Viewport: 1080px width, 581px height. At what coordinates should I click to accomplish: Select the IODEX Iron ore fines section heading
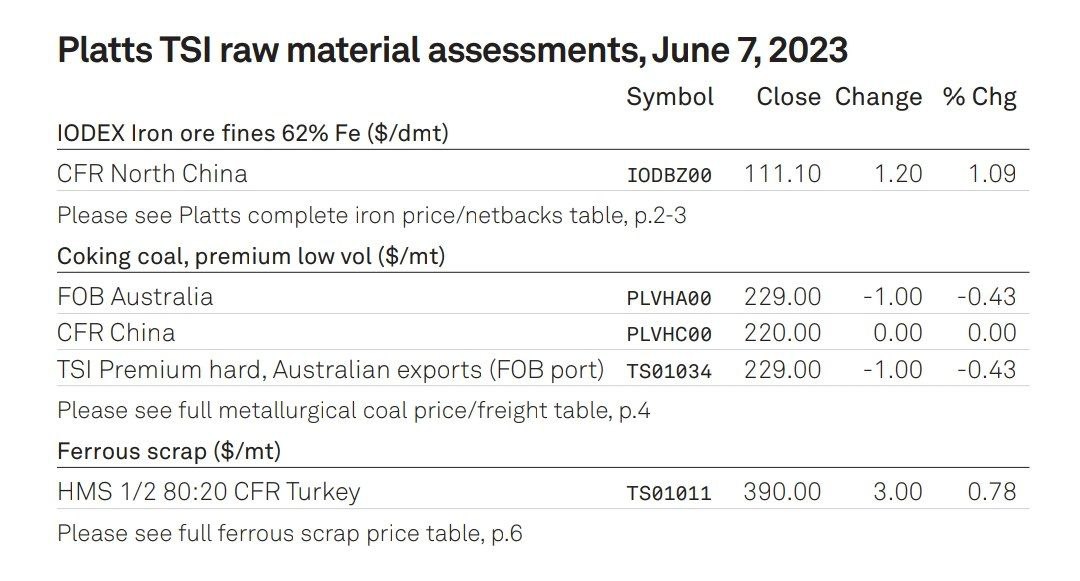tap(253, 133)
